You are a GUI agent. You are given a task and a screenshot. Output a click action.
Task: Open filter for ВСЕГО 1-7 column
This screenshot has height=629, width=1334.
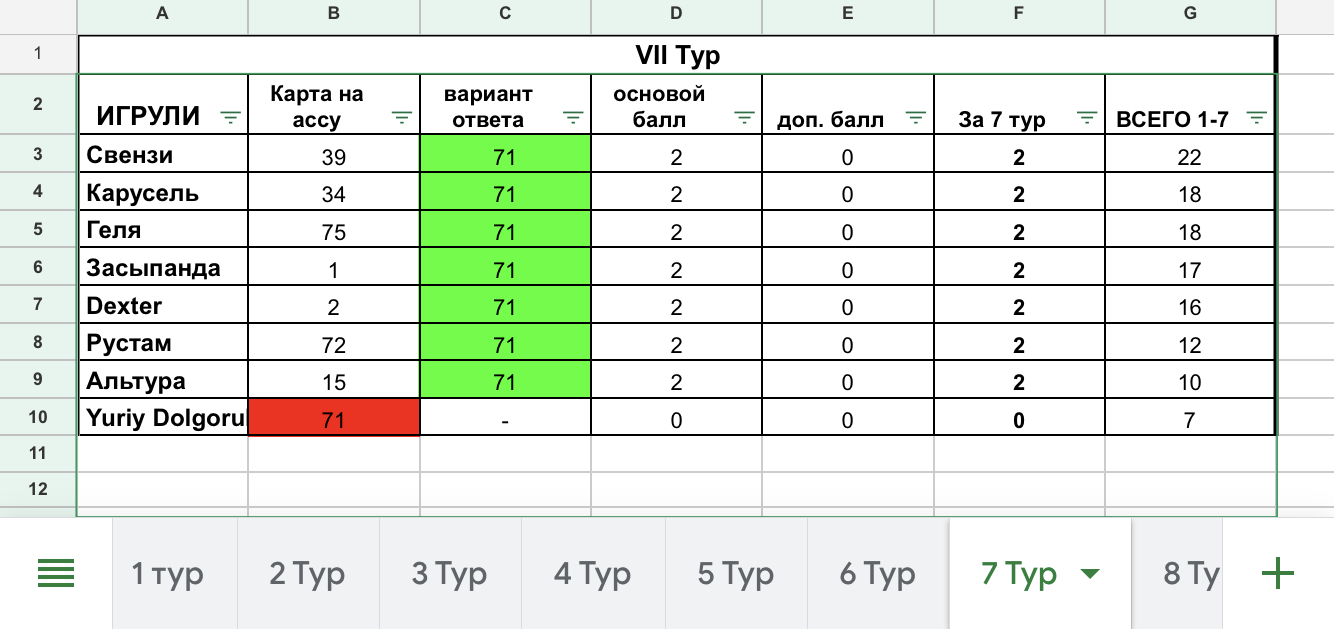(1258, 119)
